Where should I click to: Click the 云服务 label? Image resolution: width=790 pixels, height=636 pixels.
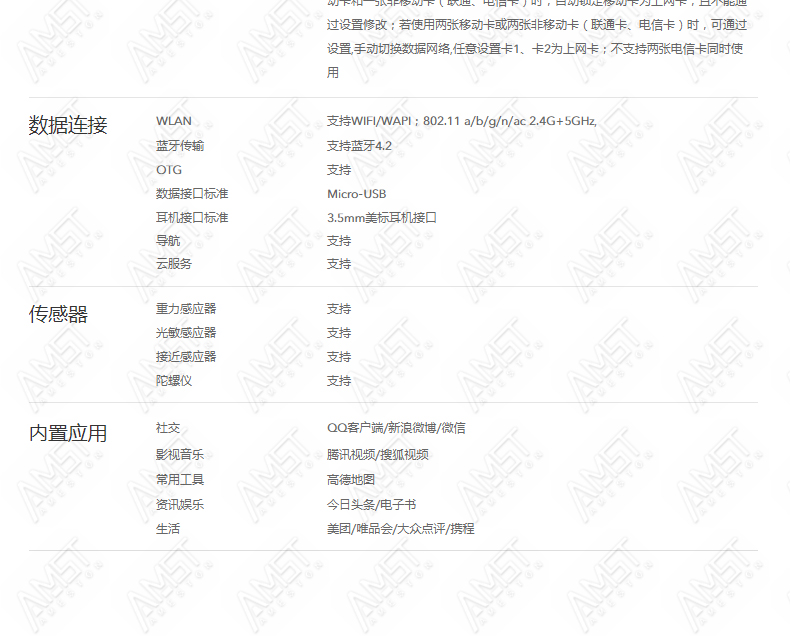pyautogui.click(x=174, y=264)
